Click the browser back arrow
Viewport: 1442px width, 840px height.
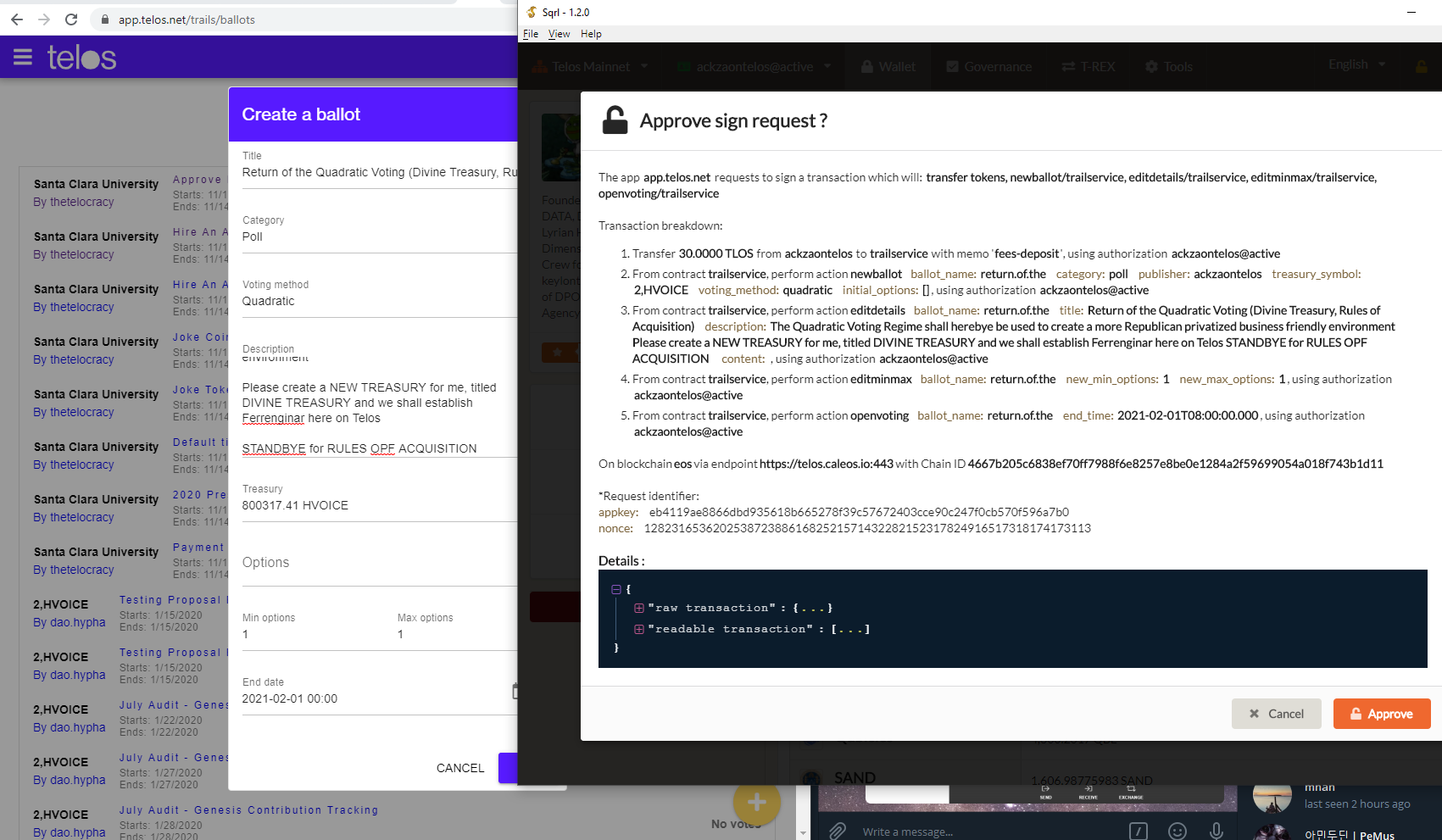17,19
